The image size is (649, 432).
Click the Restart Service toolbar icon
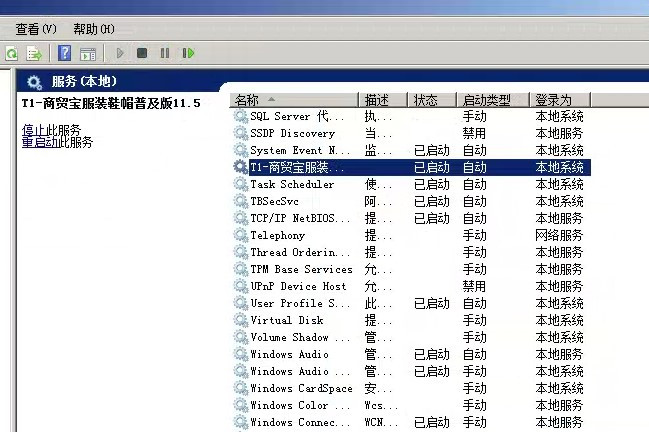click(x=188, y=53)
